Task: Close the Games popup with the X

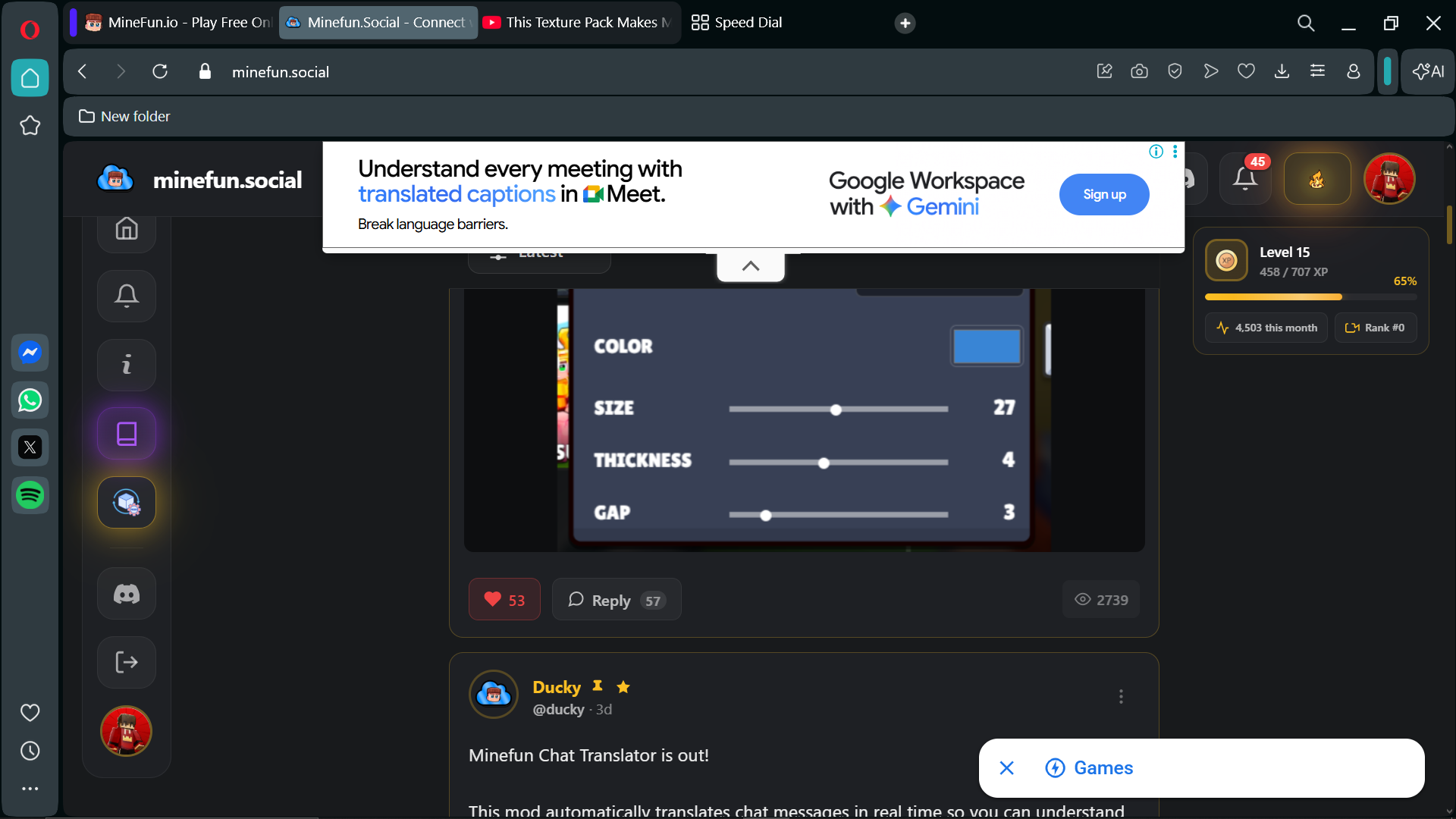Action: 1006,768
